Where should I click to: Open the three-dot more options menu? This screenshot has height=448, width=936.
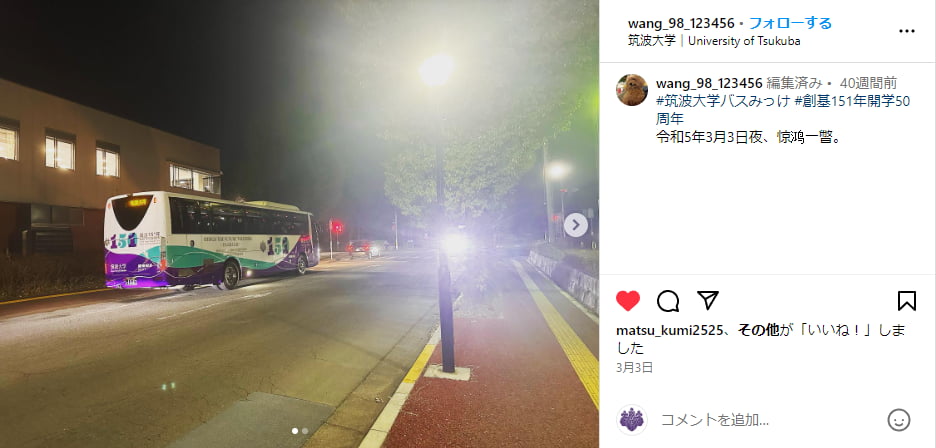(906, 31)
